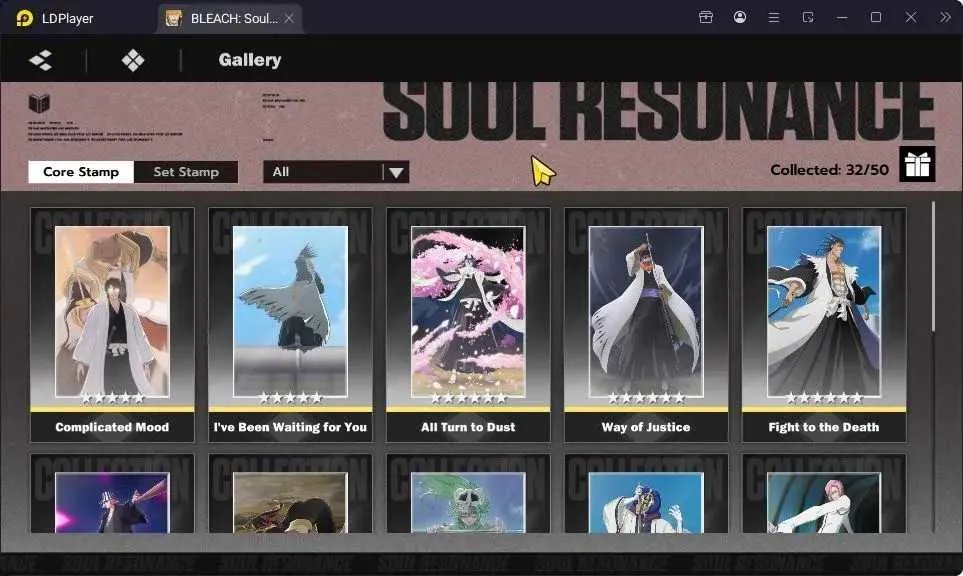Open the I've Been Waiting for You card
The image size is (963, 576).
tap(290, 325)
